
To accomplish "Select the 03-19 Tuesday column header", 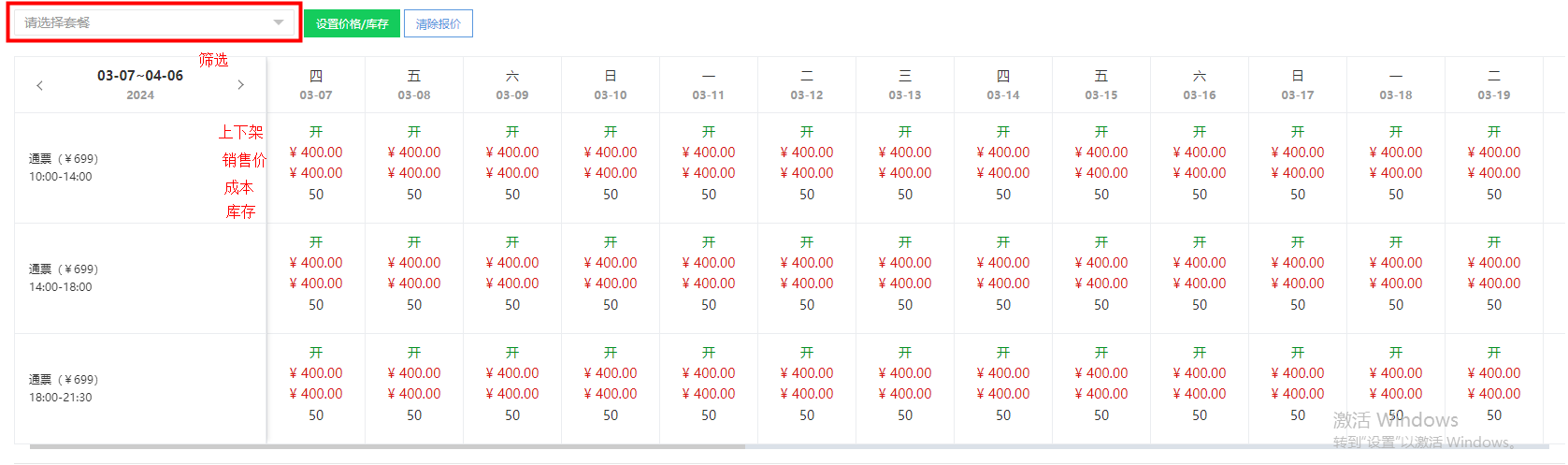I will [1494, 85].
